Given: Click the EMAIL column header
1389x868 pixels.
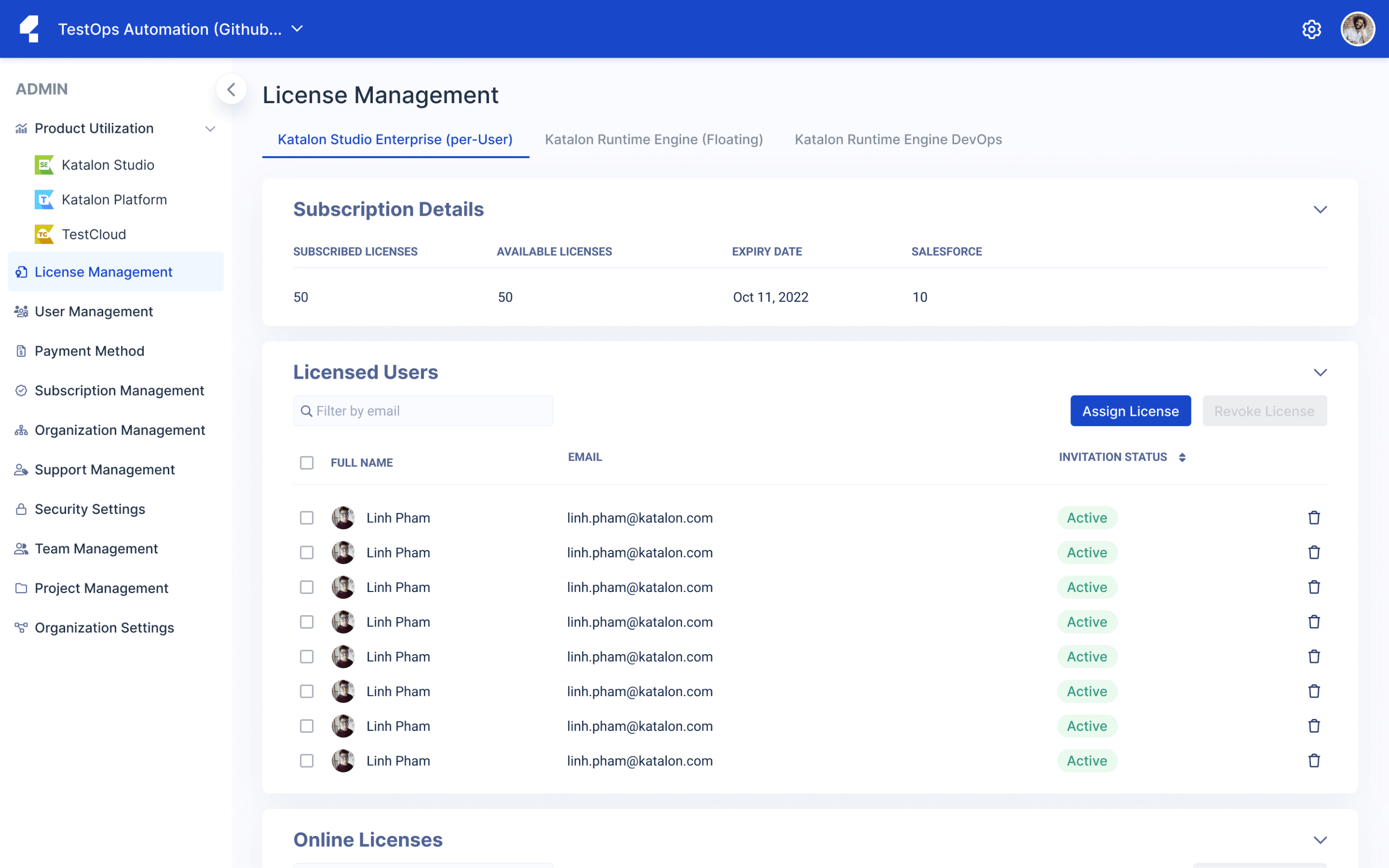Looking at the screenshot, I should coord(584,457).
